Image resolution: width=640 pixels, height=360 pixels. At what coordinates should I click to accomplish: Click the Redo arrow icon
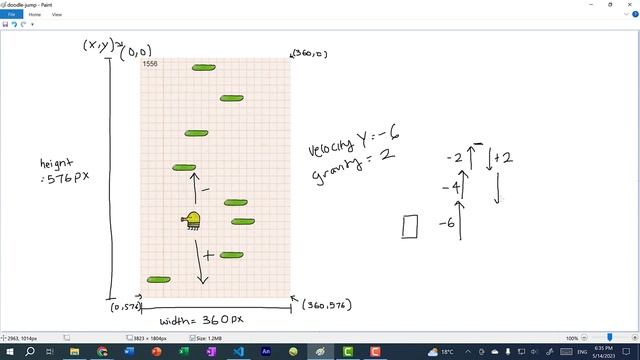click(x=23, y=24)
